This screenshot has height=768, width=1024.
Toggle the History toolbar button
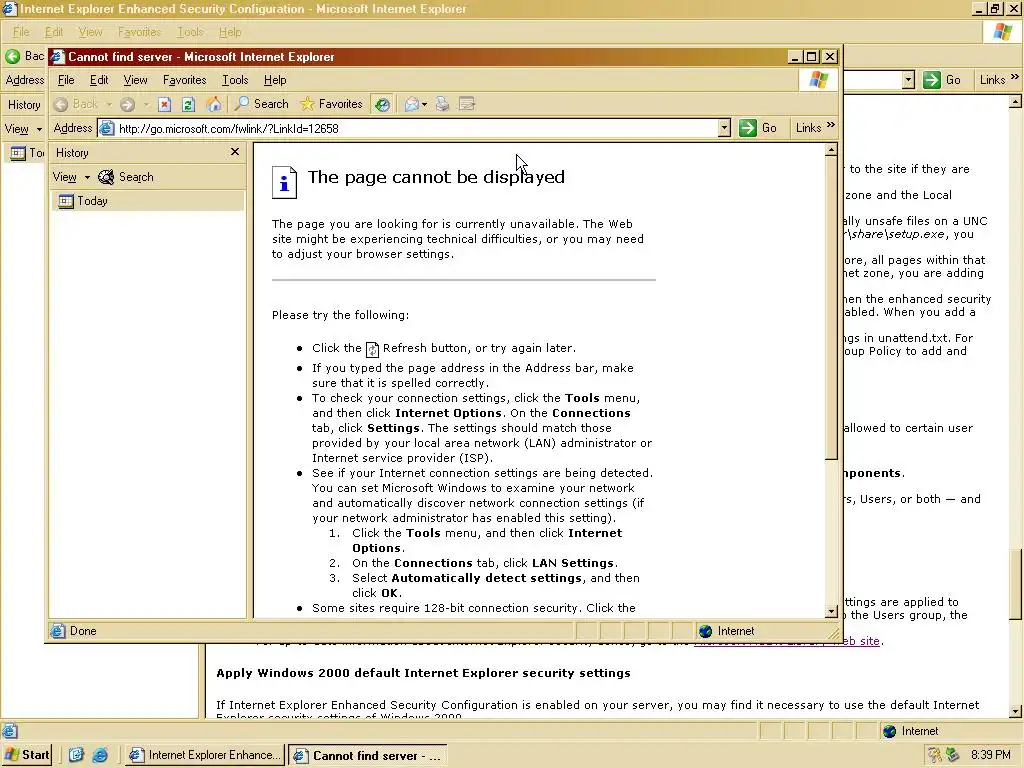pos(383,104)
